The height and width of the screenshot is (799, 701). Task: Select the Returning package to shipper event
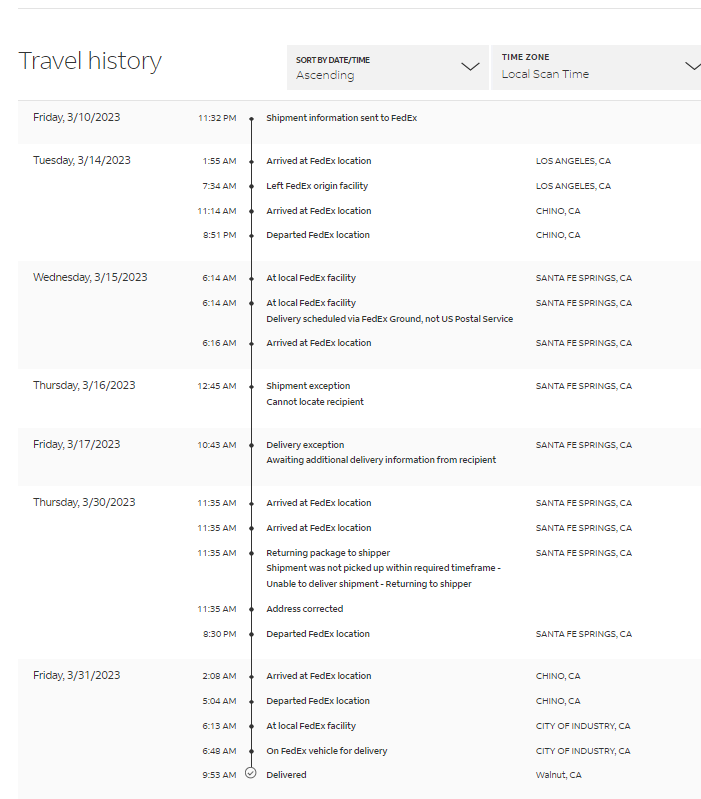click(328, 553)
